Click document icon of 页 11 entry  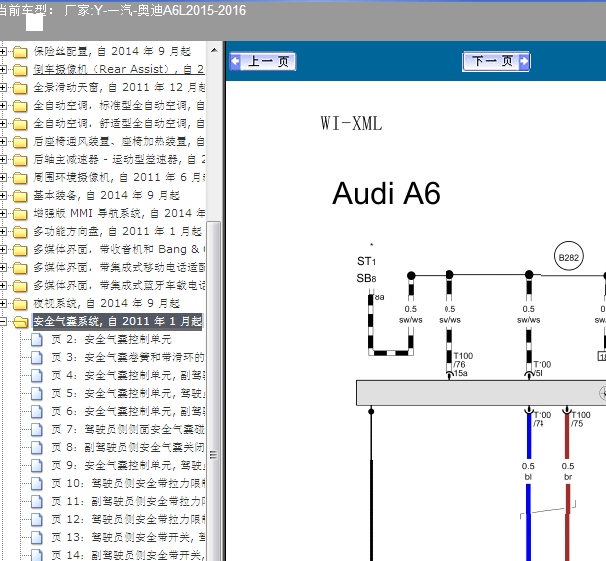[x=37, y=502]
